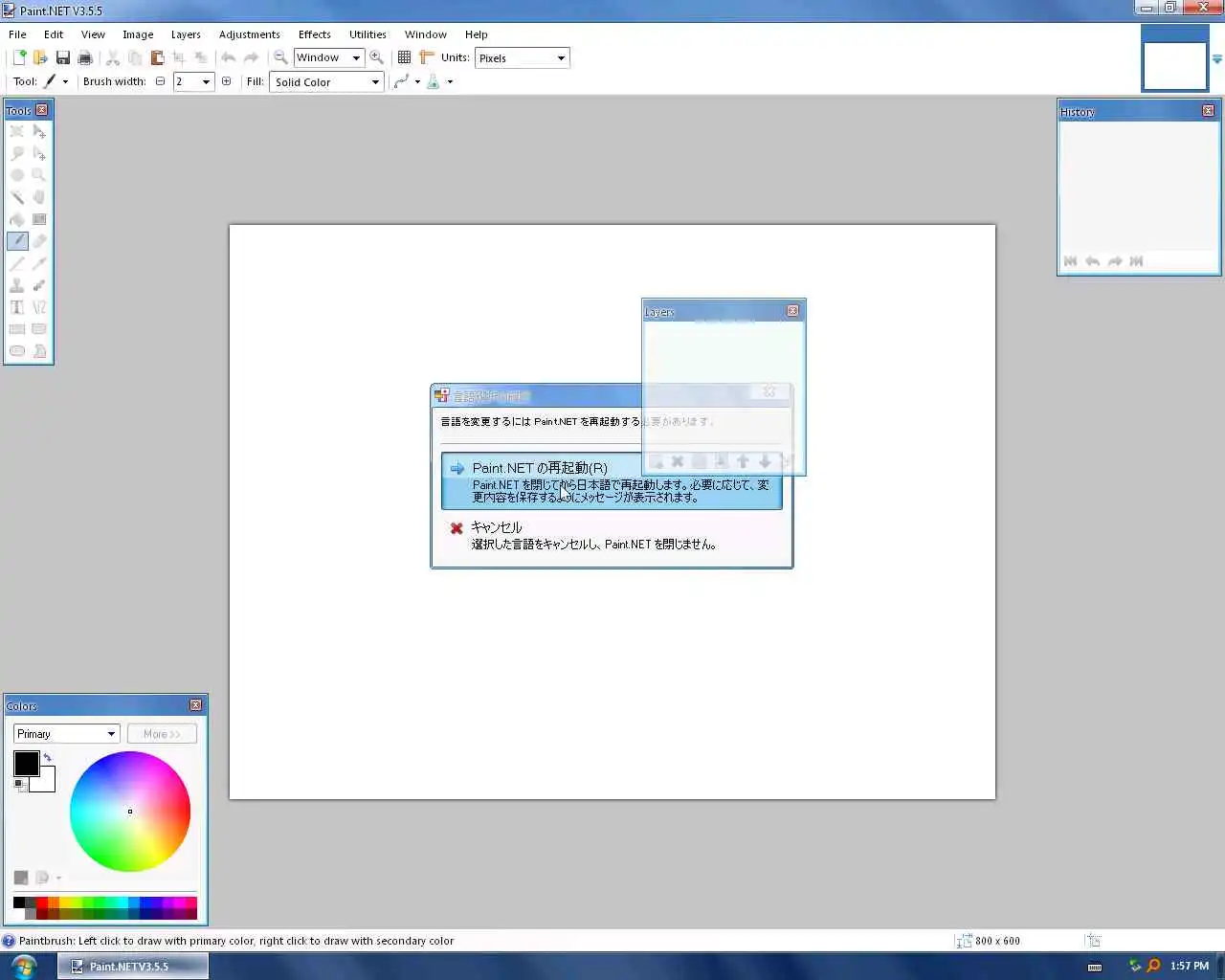Image resolution: width=1225 pixels, height=980 pixels.
Task: Zoom out with the magnifier minus icon
Action: pos(280,57)
